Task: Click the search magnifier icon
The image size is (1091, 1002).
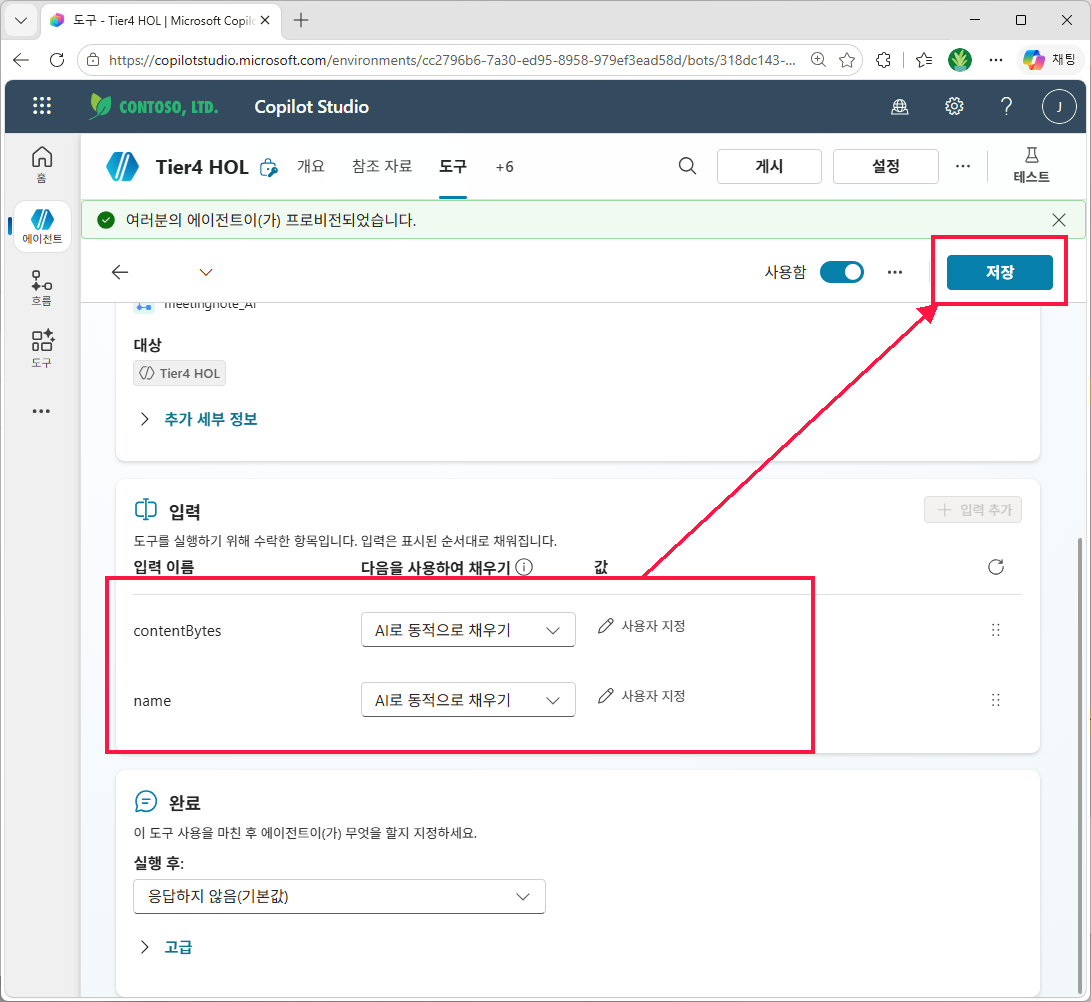Action: 687,166
